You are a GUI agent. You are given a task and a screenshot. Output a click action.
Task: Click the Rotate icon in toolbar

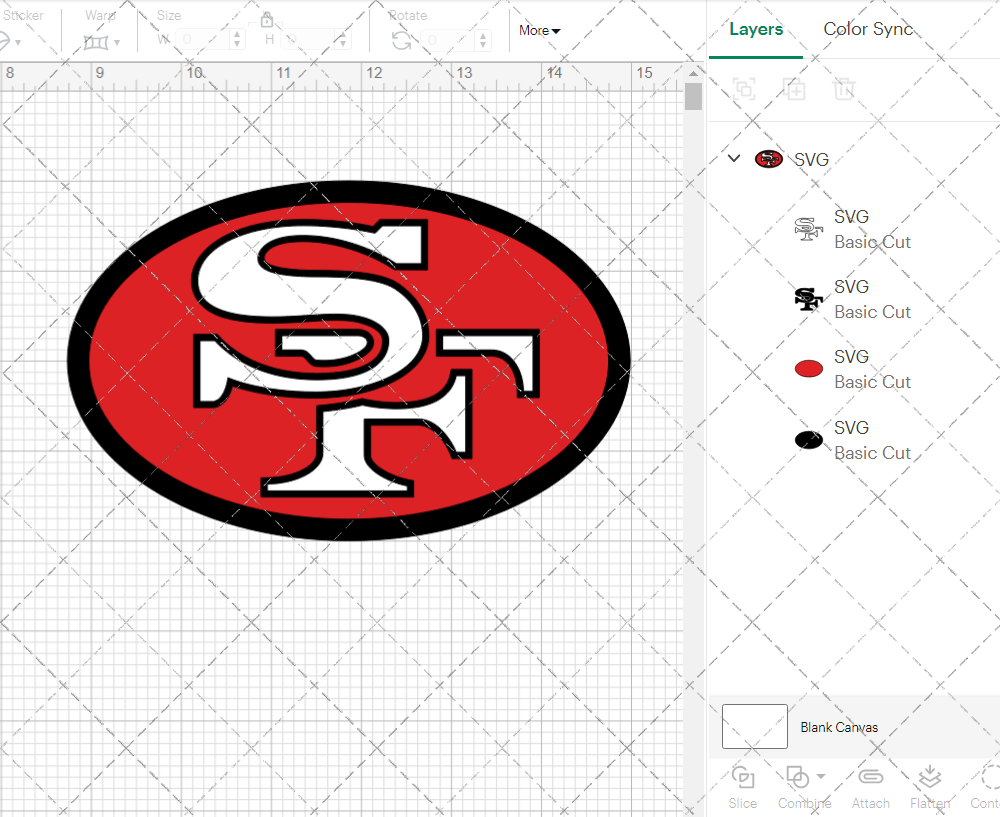pos(401,41)
